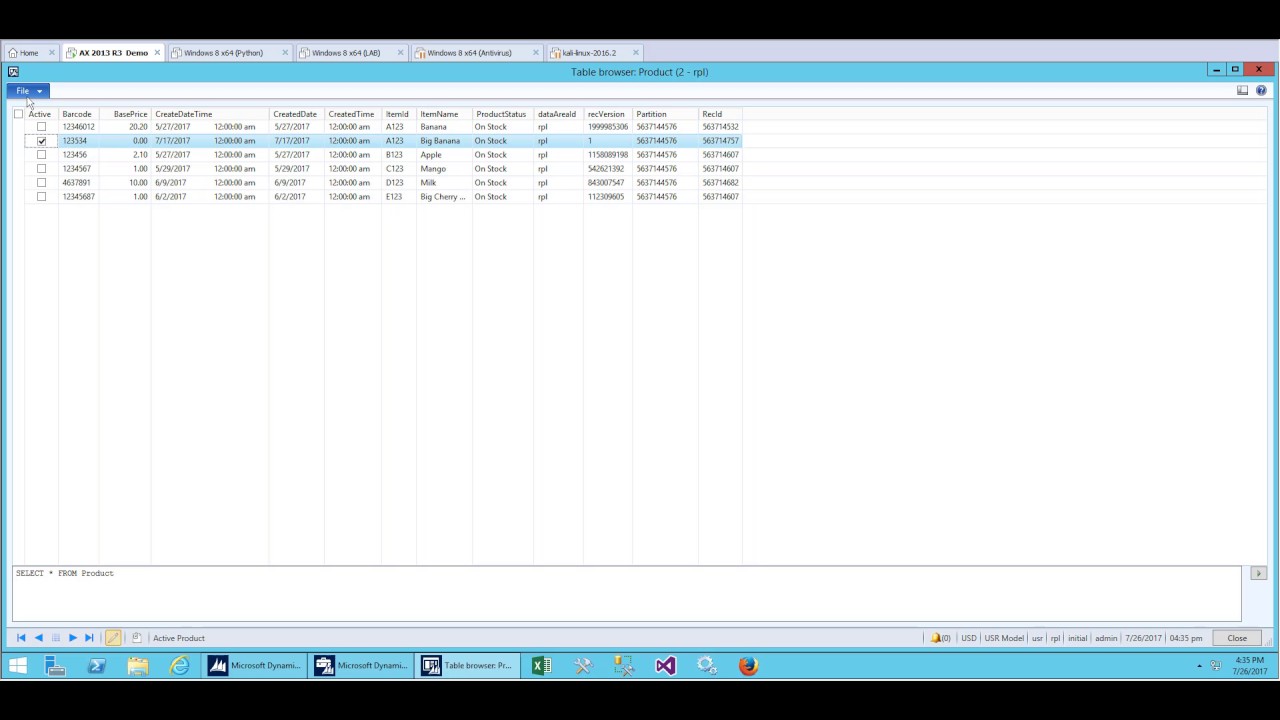1280x720 pixels.
Task: Check Active box for Banana row
Action: pyautogui.click(x=41, y=127)
